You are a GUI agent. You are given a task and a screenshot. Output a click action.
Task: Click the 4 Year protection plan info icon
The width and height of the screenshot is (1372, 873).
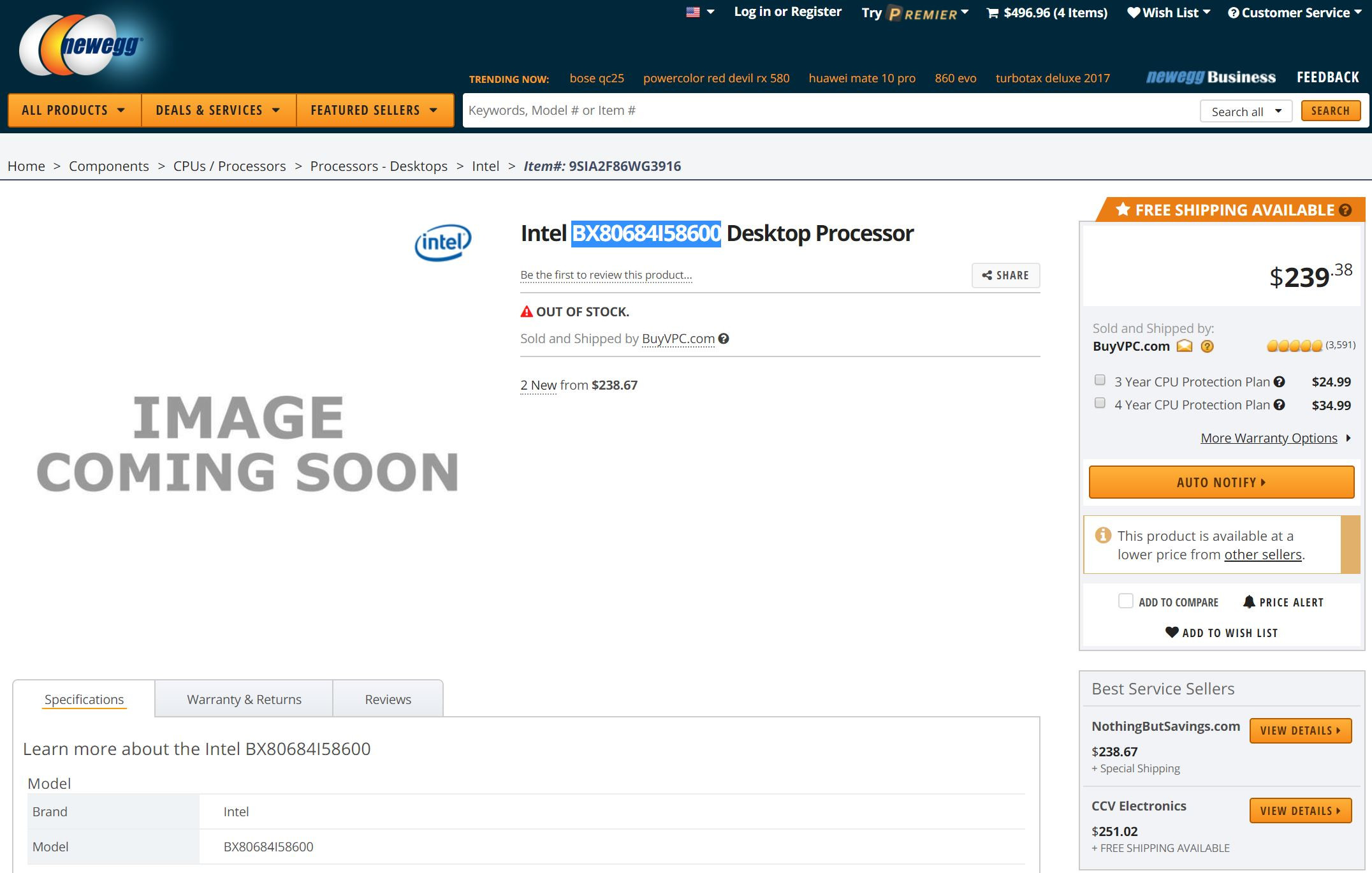[1279, 405]
